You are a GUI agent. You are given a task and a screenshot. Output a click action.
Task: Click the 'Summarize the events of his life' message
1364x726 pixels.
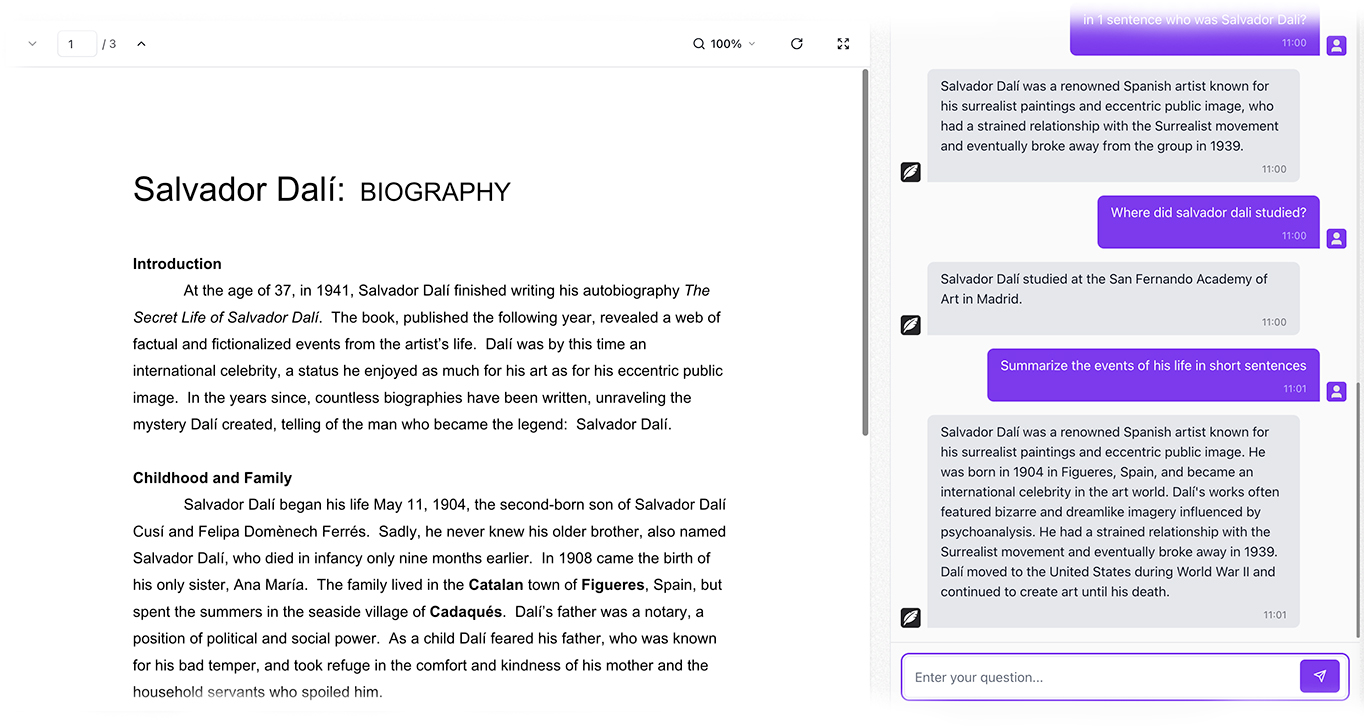(1153, 366)
